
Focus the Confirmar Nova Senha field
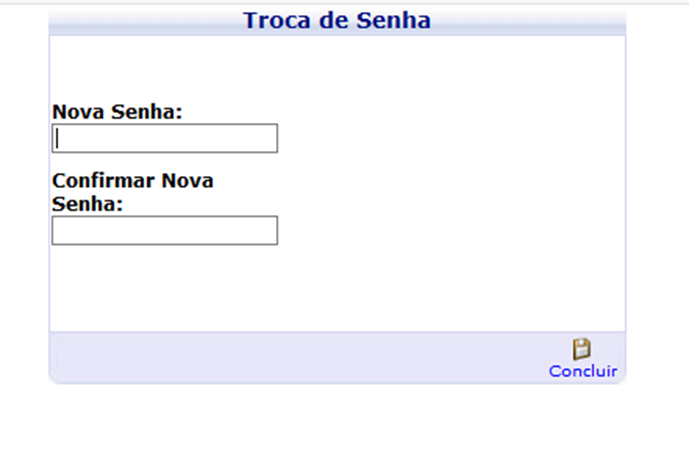pyautogui.click(x=165, y=230)
